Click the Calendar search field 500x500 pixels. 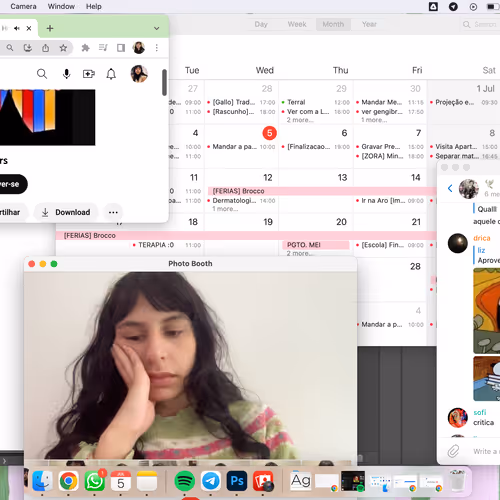click(x=480, y=24)
